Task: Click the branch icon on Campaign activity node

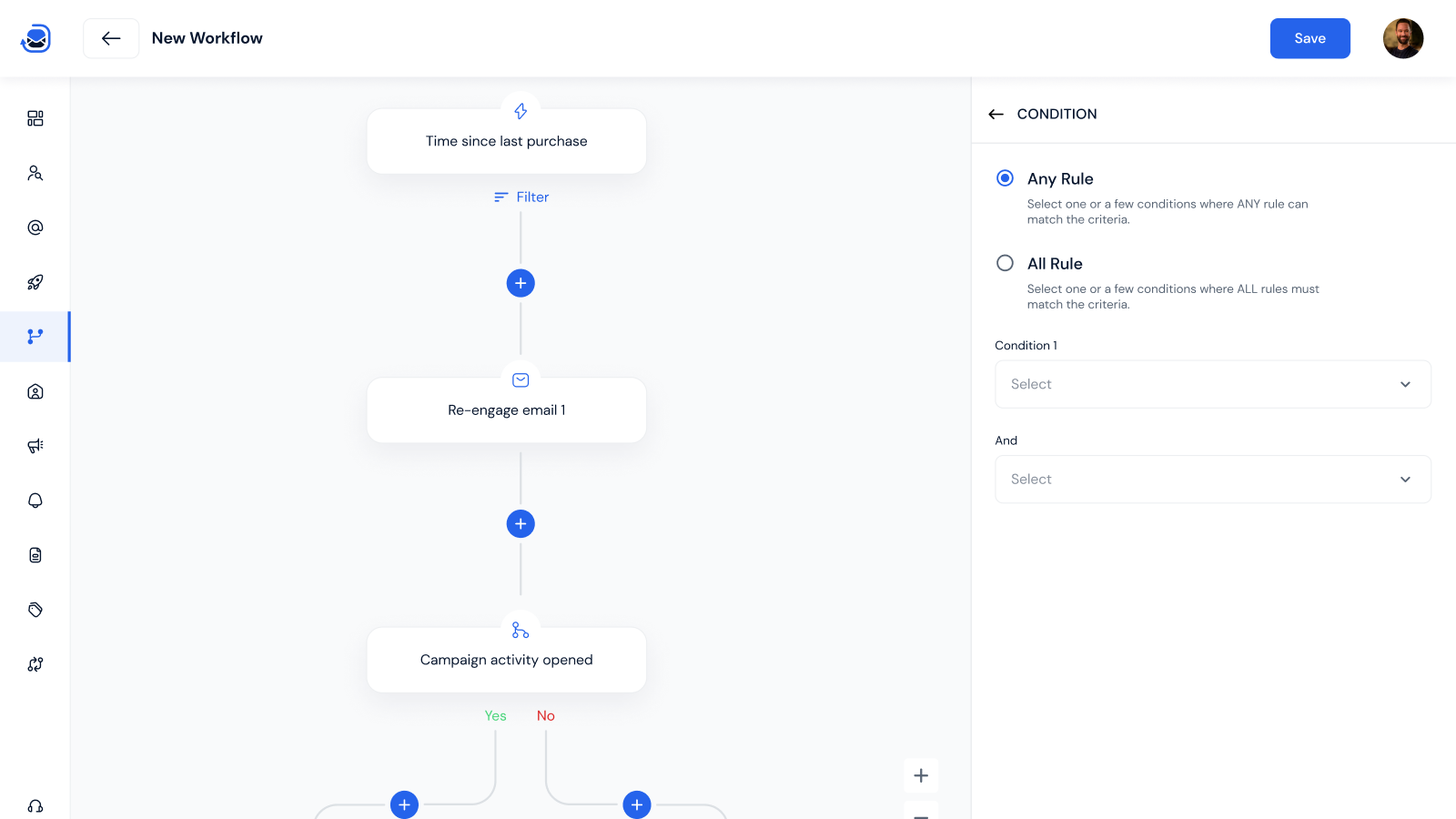Action: [x=521, y=630]
